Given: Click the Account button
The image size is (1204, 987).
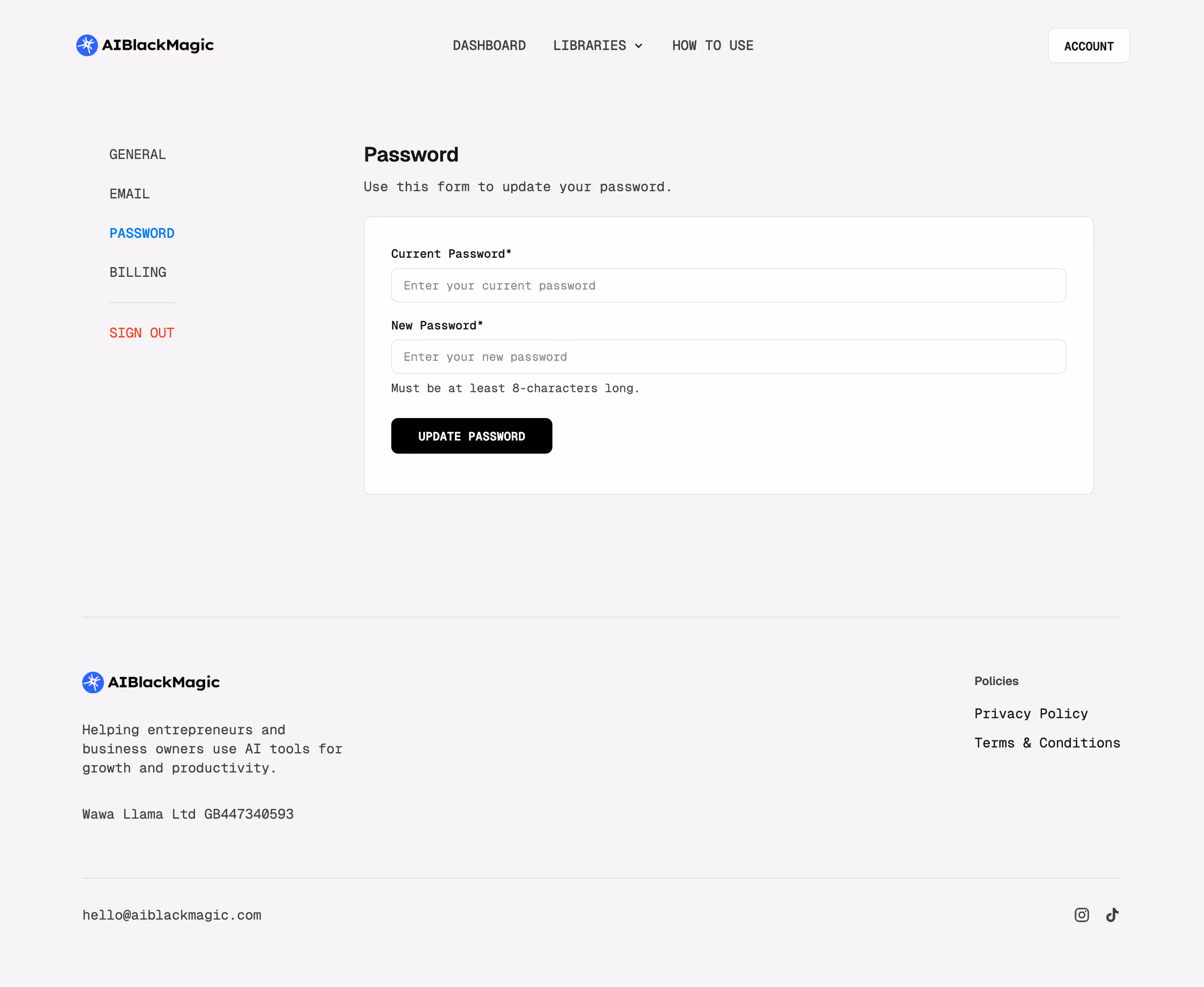Looking at the screenshot, I should point(1088,46).
